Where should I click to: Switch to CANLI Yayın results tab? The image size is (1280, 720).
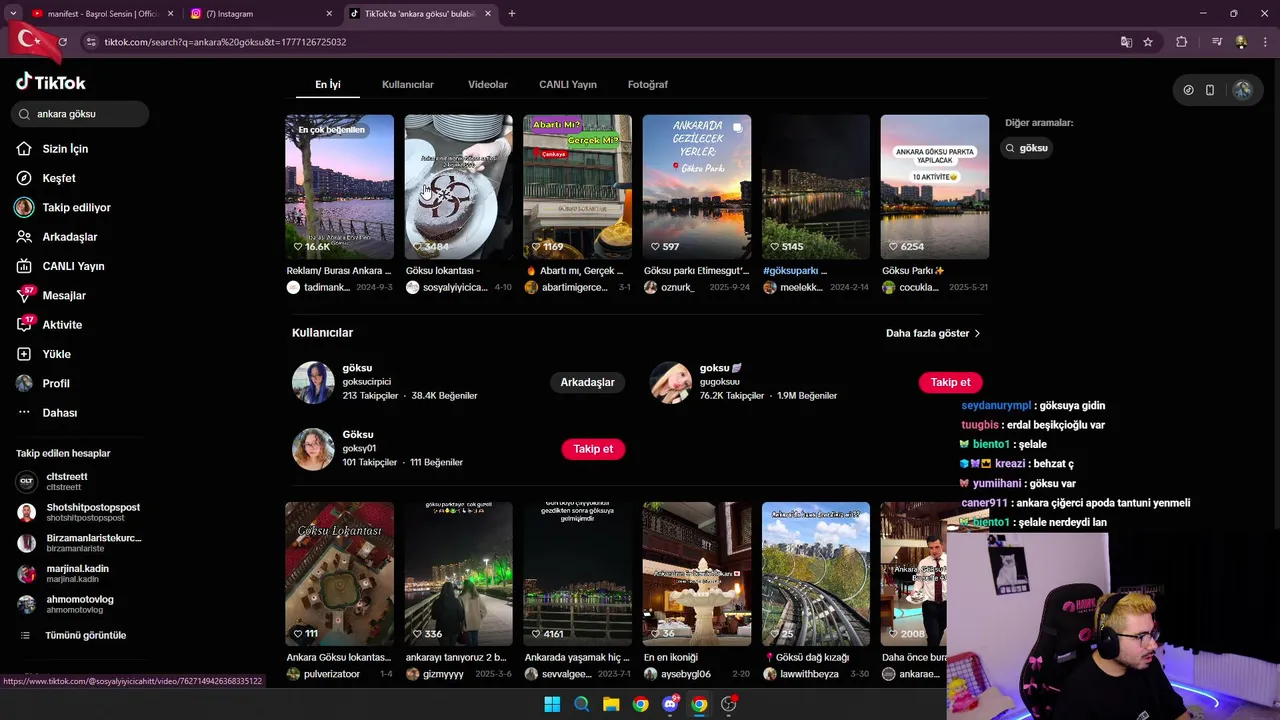point(568,85)
